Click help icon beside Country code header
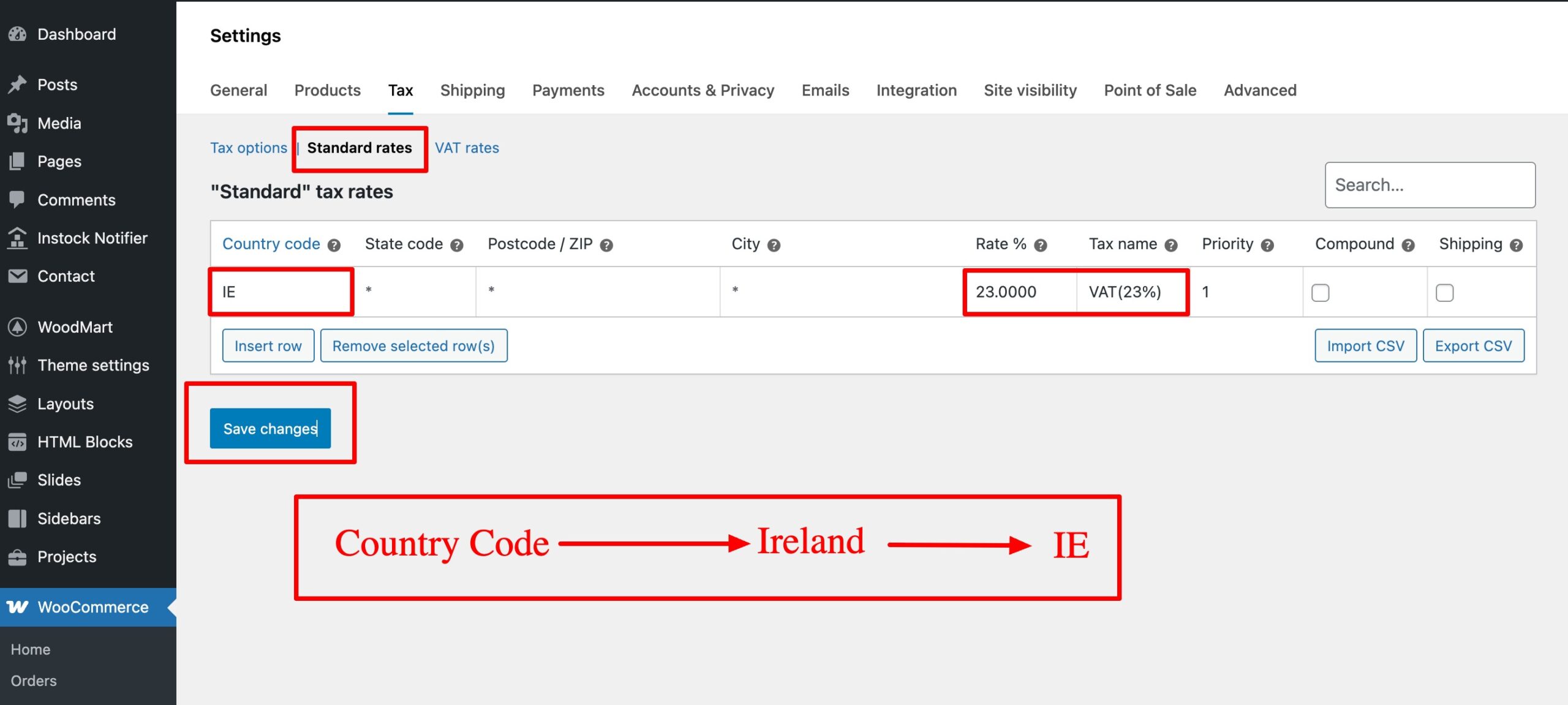The image size is (1568, 705). (x=334, y=245)
